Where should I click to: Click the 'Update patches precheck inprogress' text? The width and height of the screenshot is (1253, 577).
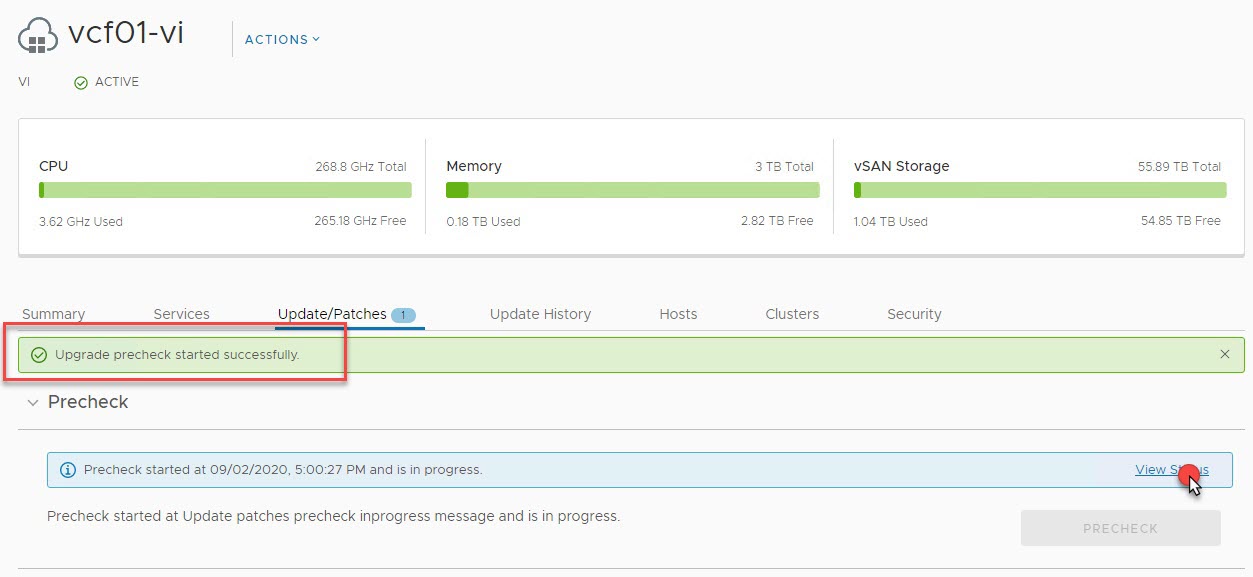click(x=333, y=517)
